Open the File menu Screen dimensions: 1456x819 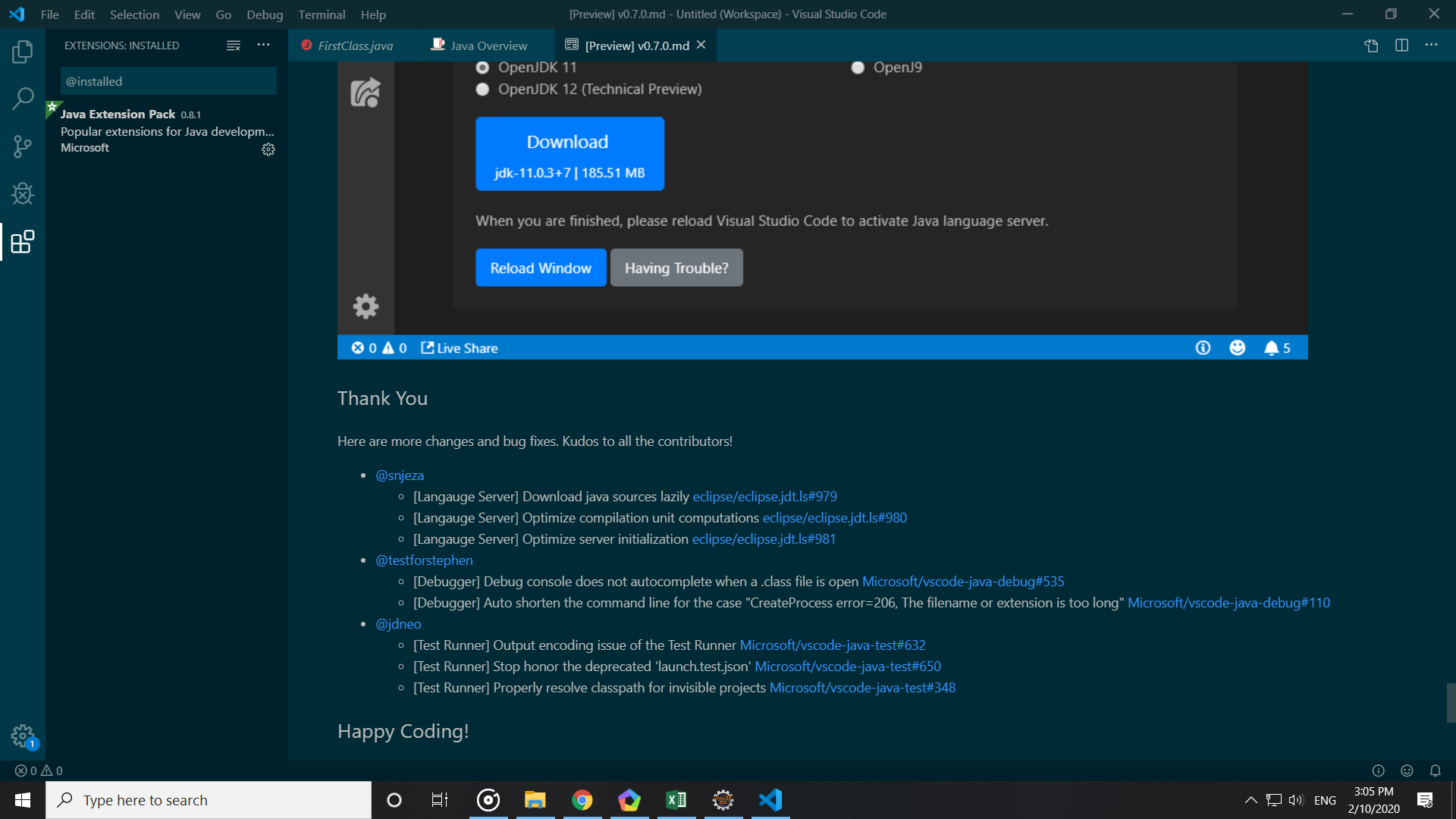49,14
